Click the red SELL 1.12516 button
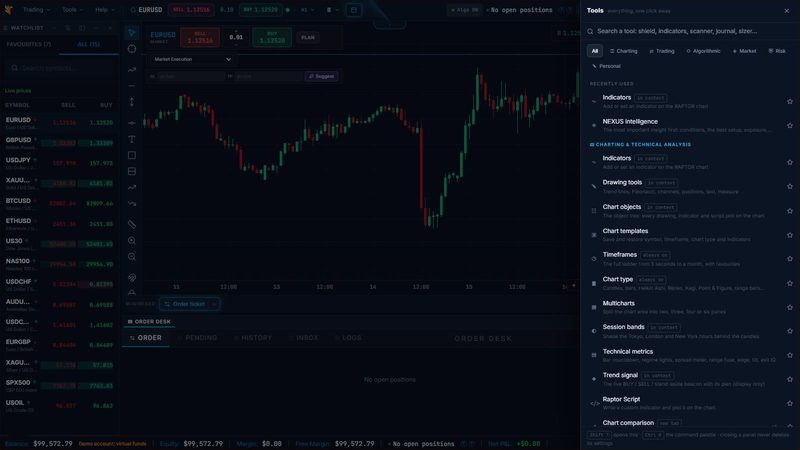 [200, 37]
